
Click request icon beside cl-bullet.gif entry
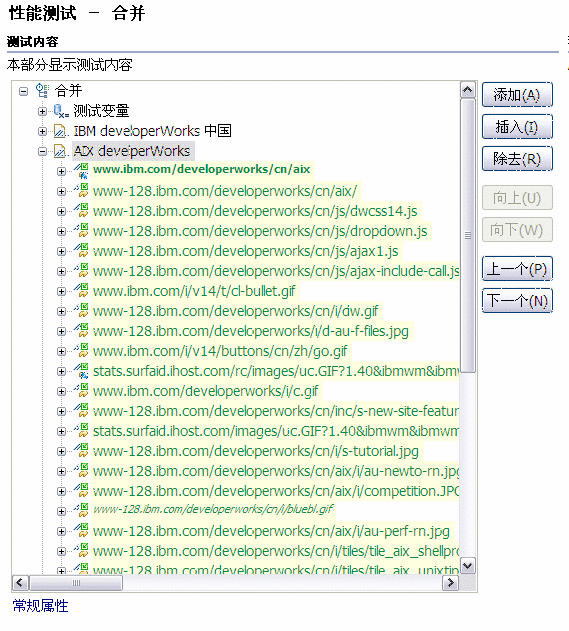point(81,291)
